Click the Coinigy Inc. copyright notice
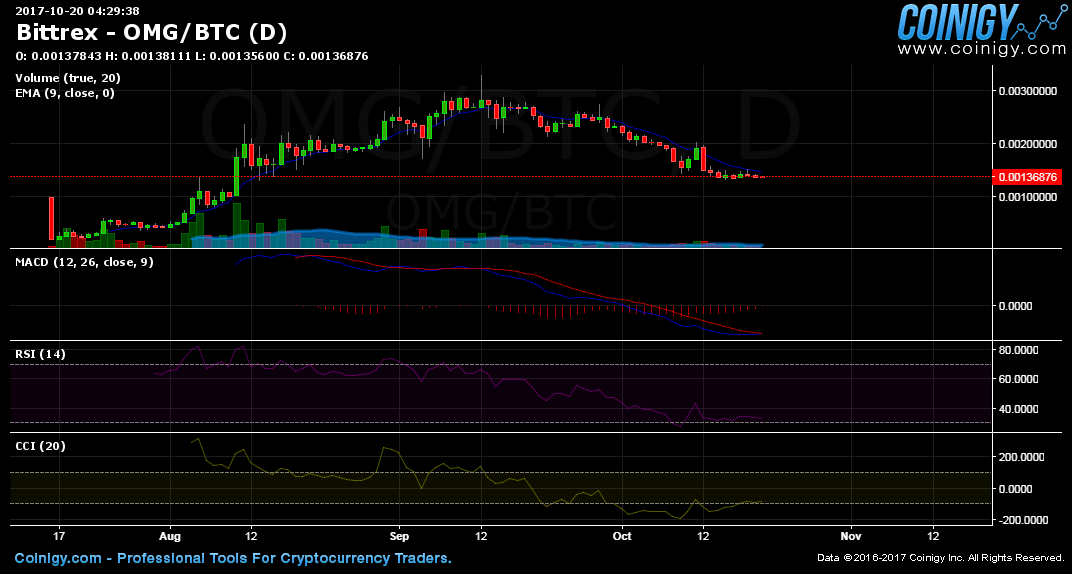This screenshot has width=1072, height=574. tap(940, 558)
